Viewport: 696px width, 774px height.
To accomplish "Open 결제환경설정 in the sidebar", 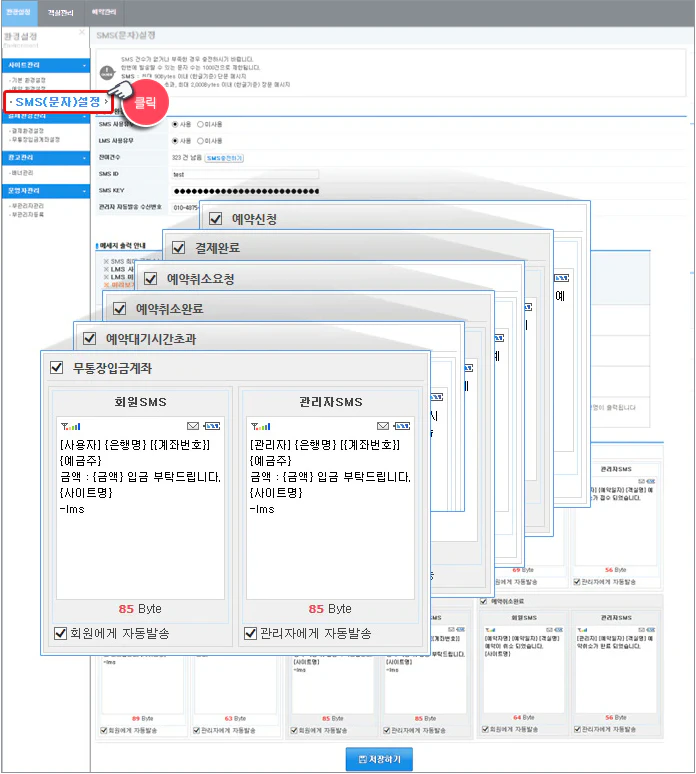I will click(x=27, y=131).
